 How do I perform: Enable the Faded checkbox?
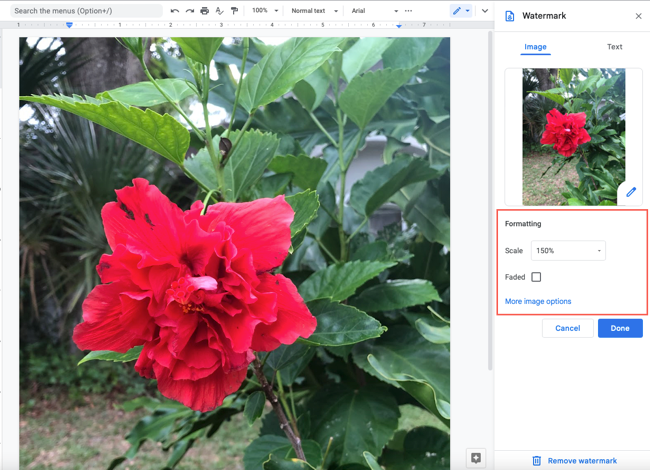[536, 277]
